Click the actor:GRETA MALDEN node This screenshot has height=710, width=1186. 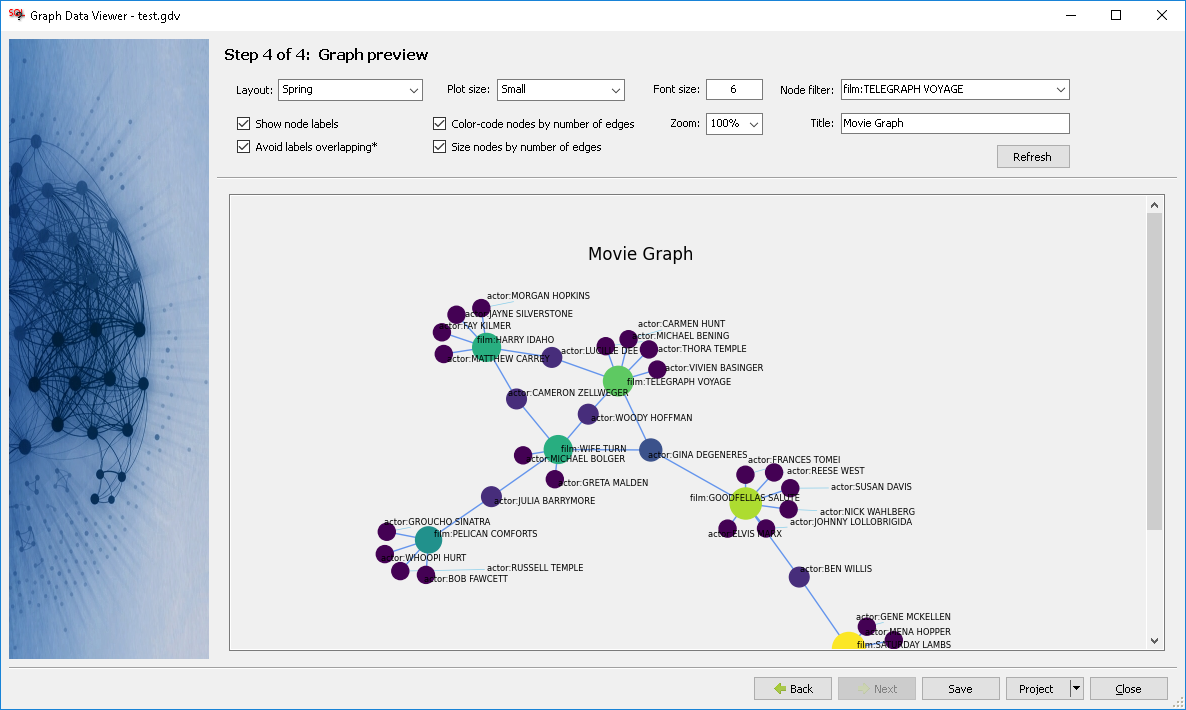click(554, 479)
